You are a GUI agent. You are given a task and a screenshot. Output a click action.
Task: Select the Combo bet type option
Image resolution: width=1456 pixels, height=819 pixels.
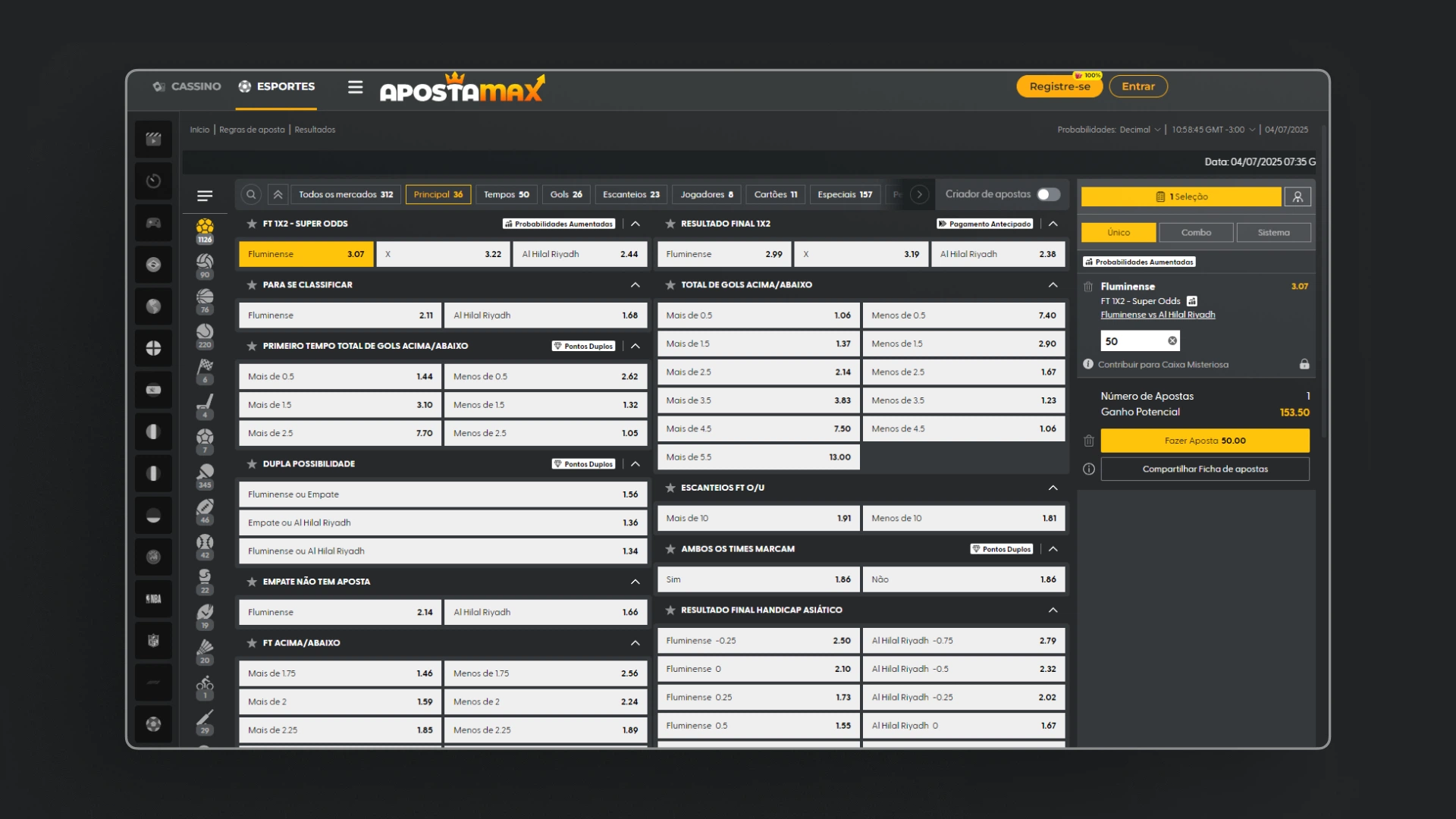(1196, 233)
